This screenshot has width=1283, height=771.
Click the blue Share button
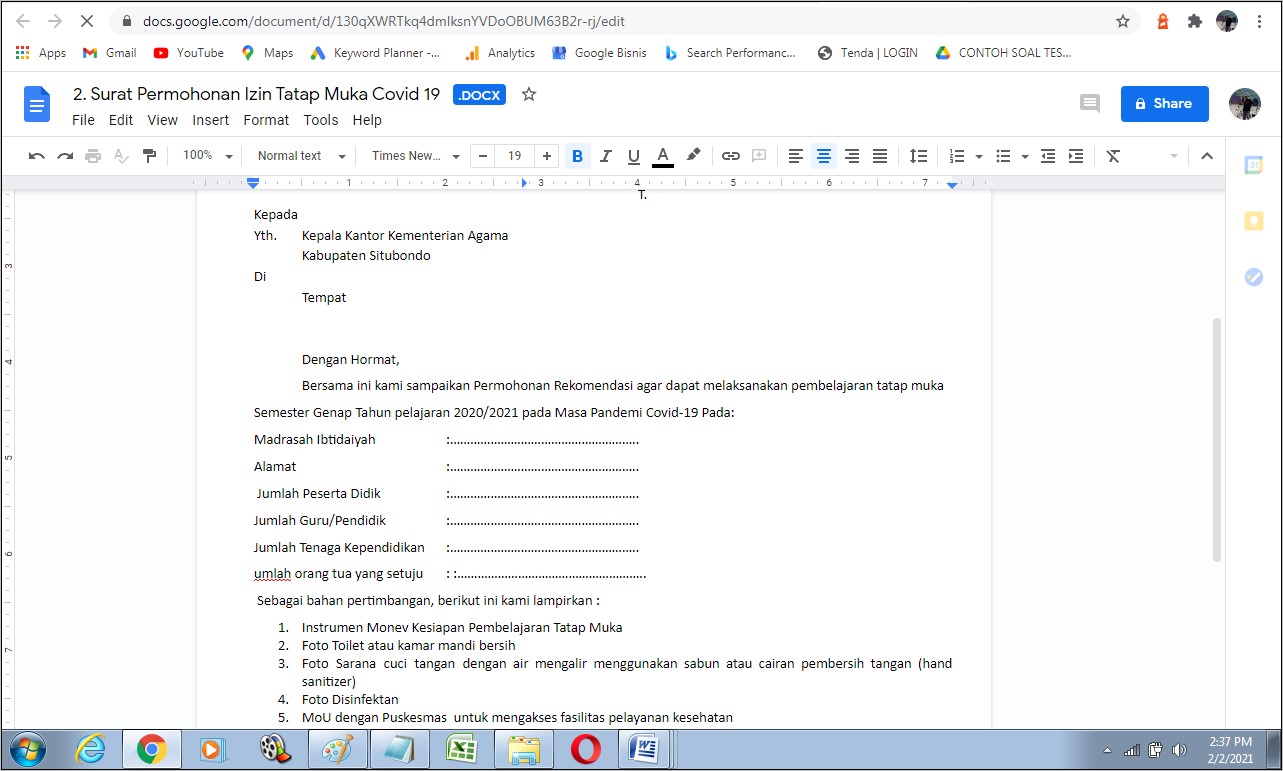[1164, 103]
